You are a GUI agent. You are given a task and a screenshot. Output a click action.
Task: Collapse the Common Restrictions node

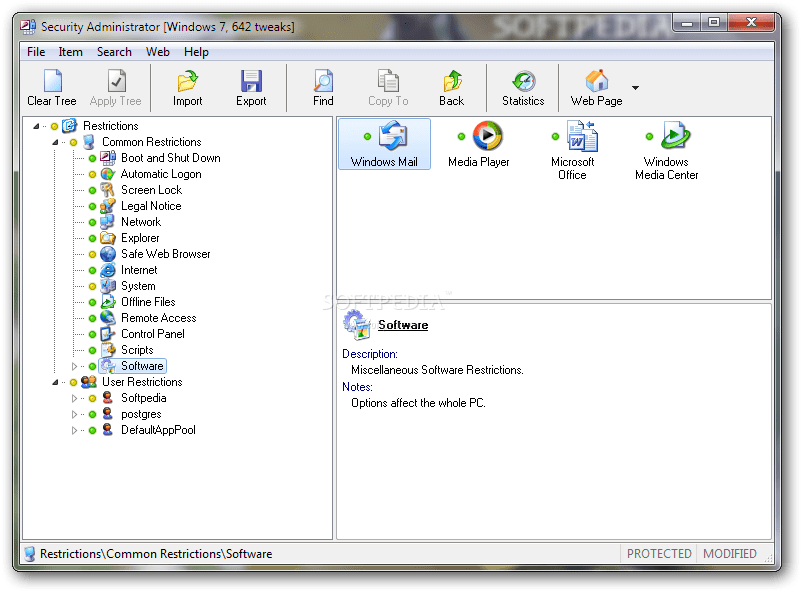pos(55,142)
